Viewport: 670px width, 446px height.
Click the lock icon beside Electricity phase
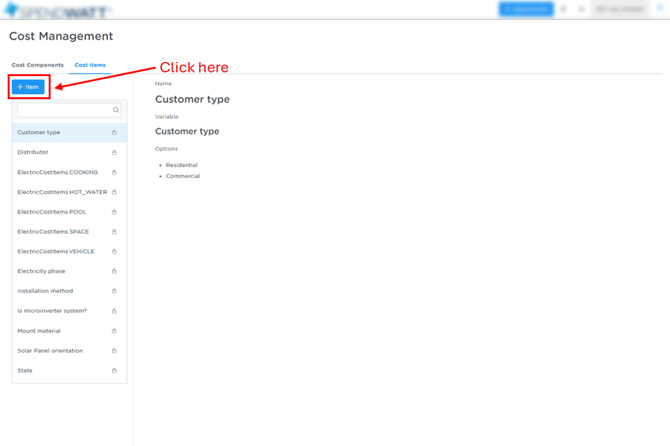click(114, 271)
